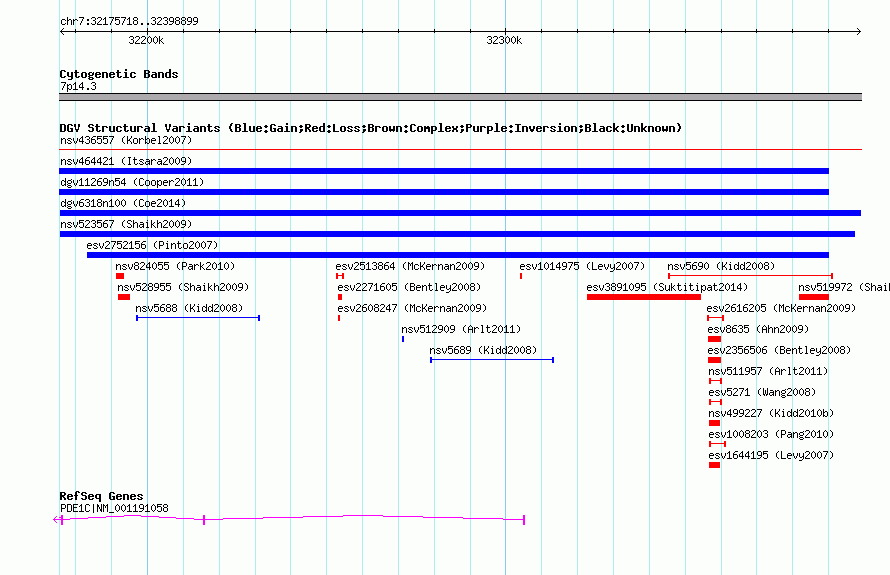Click the nsv436557 (Korbel2007) variant label

[x=126, y=140]
